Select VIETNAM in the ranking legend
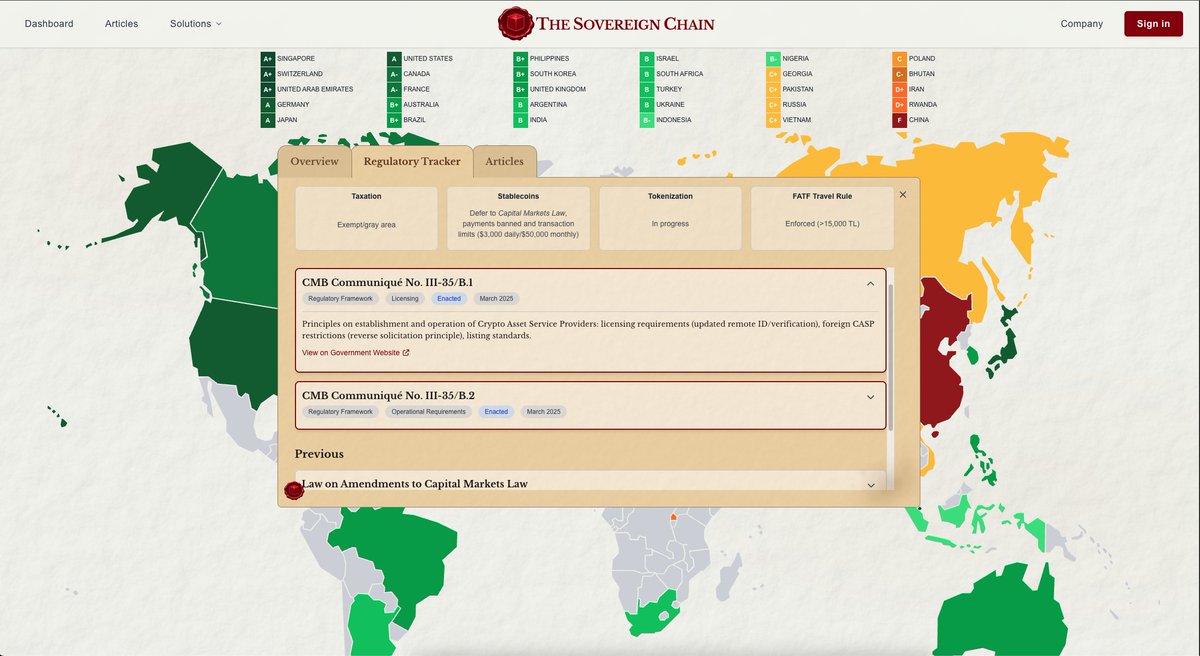Viewport: 1200px width, 656px height. [x=797, y=120]
